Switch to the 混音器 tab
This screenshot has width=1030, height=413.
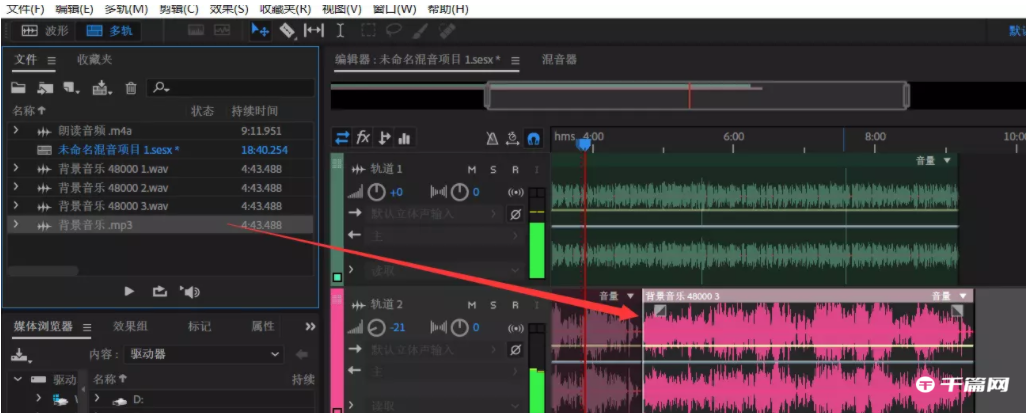[x=559, y=60]
